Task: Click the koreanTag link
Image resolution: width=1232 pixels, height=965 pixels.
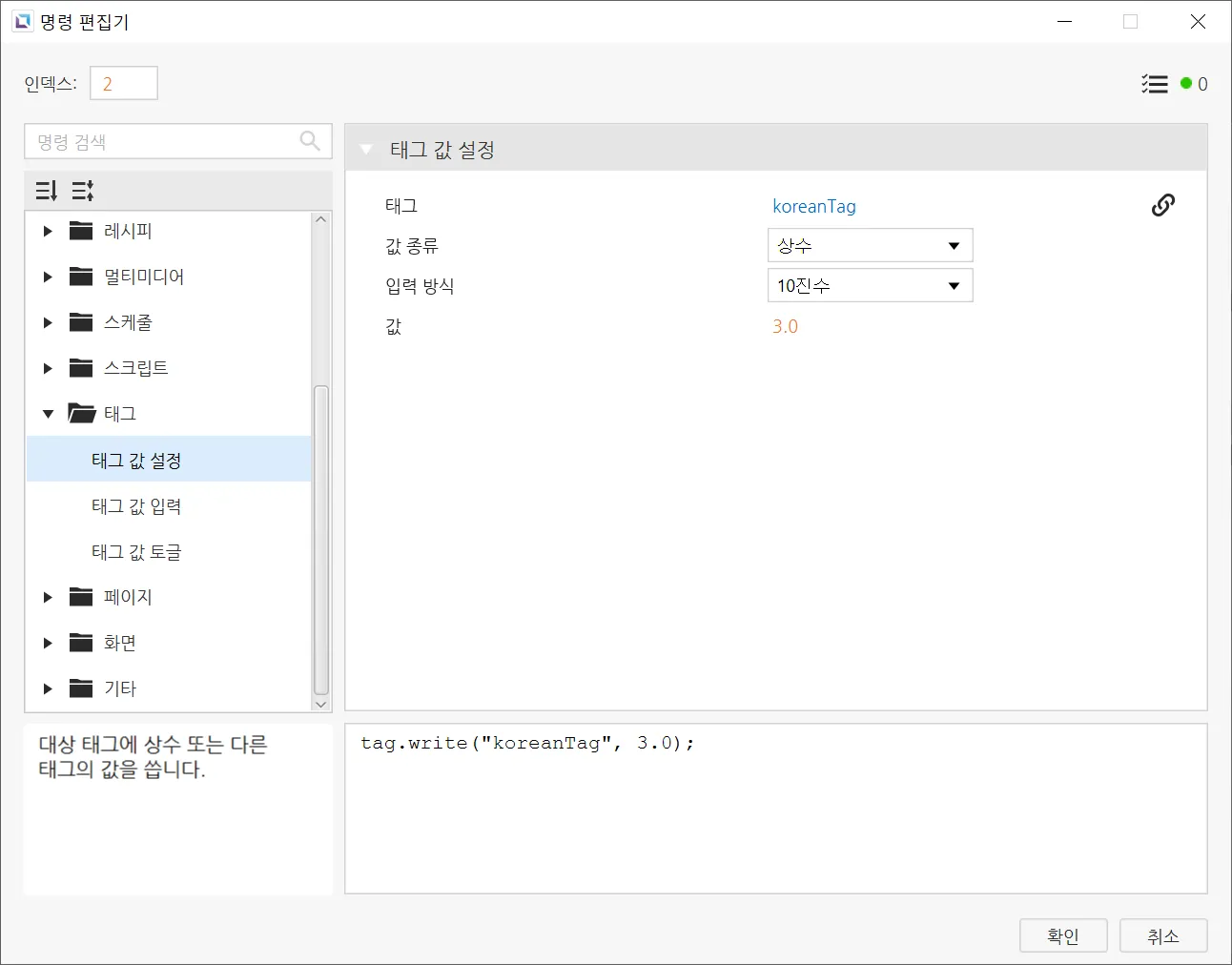Action: click(x=813, y=206)
